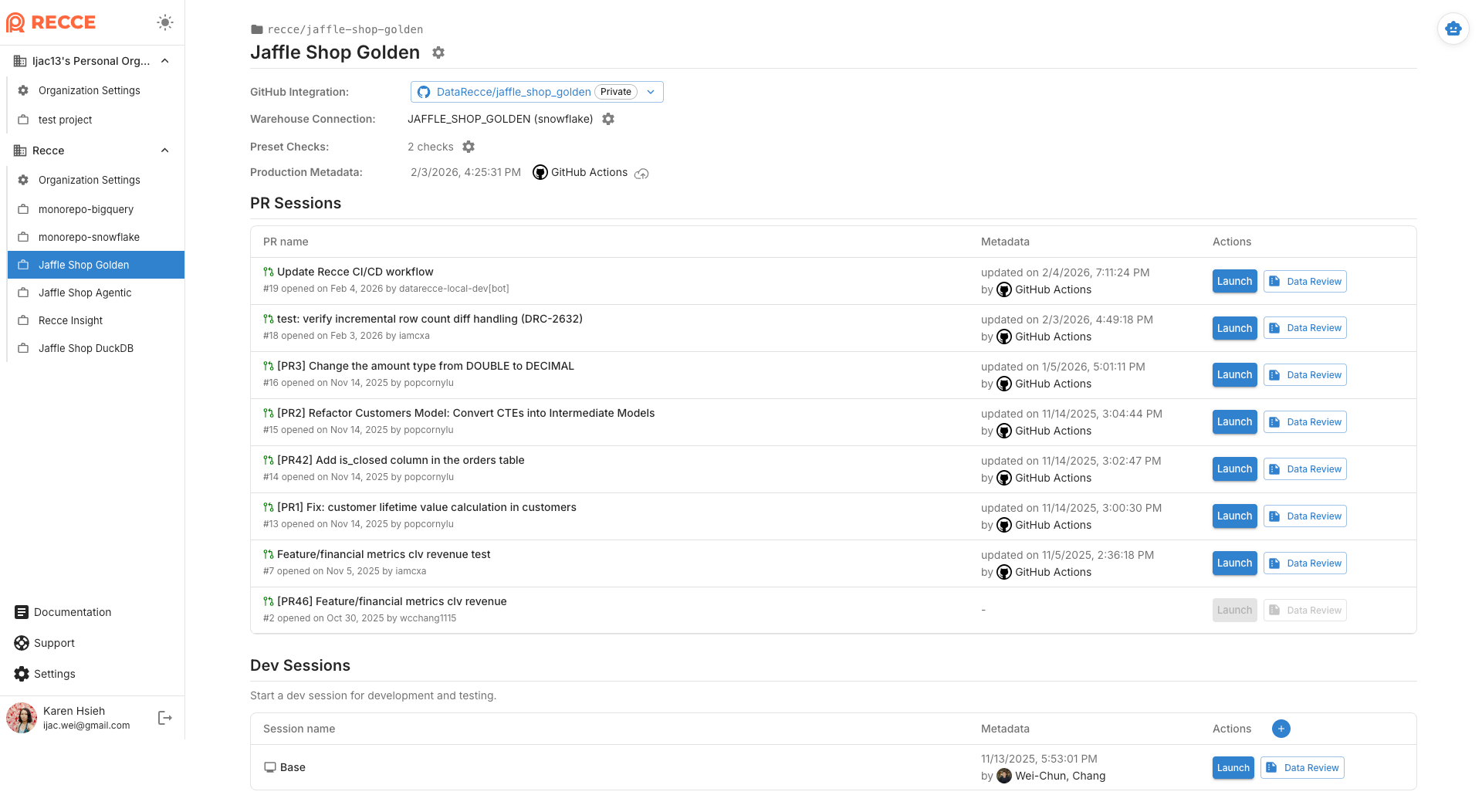Add a new dev session with the plus button
This screenshot has width=1482, height=812.
pos(1281,729)
